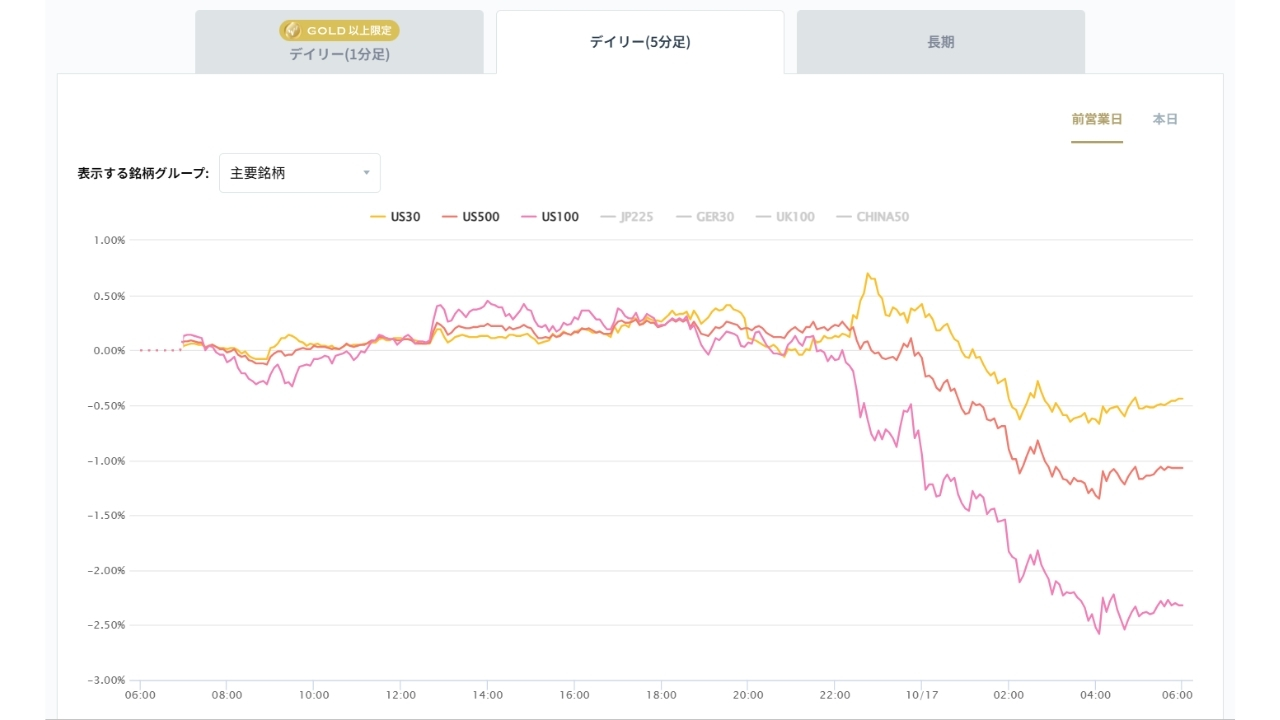Toggle US500 series in legend
This screenshot has width=1280, height=720.
470,217
